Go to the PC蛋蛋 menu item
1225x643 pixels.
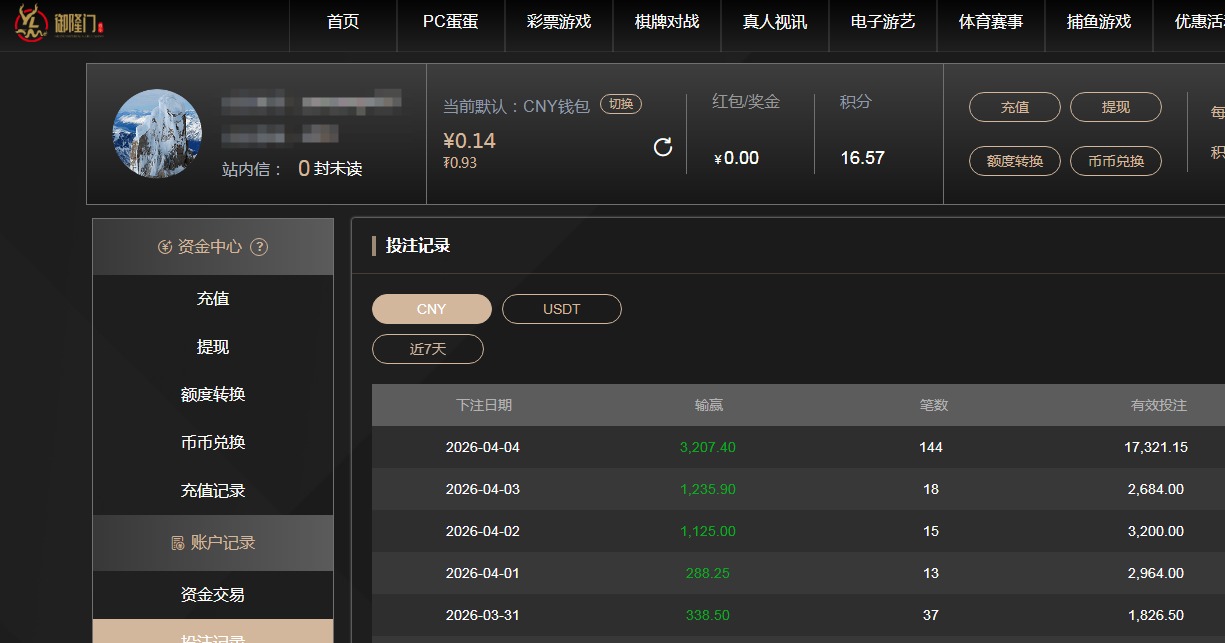pyautogui.click(x=450, y=26)
